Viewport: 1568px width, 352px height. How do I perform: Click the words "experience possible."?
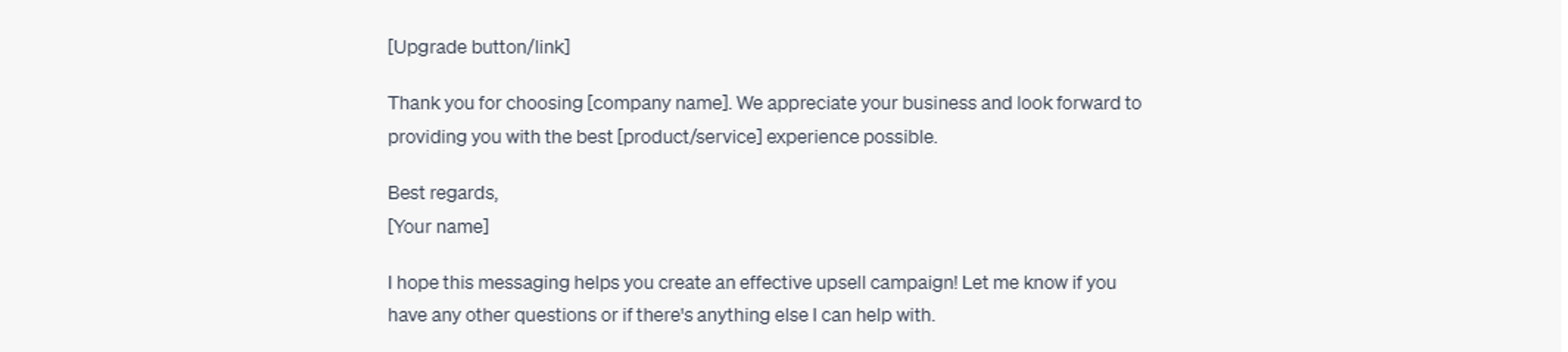tap(851, 137)
